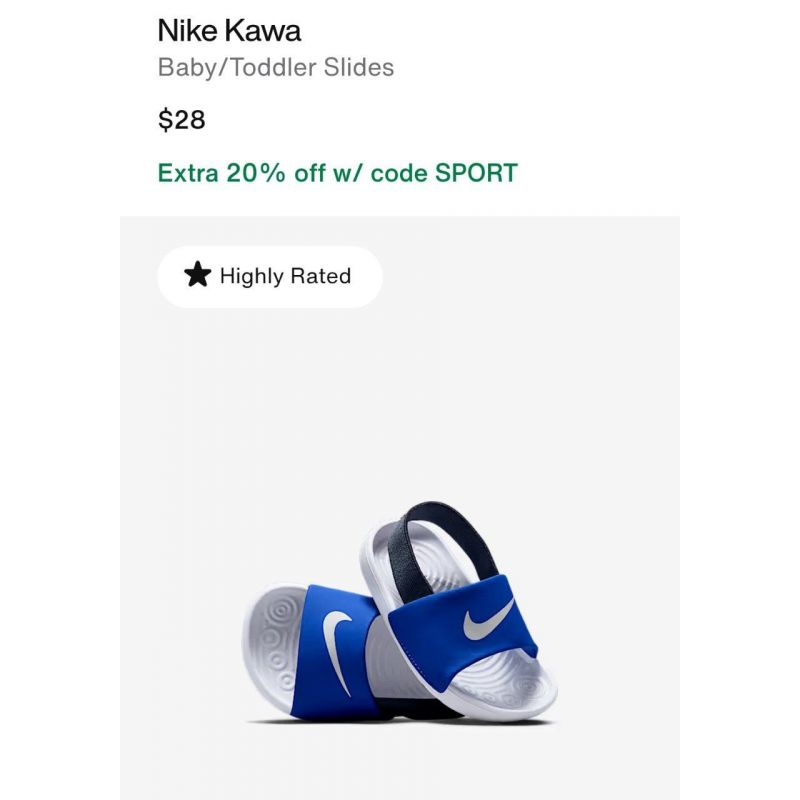This screenshot has height=800, width=800.
Task: Tap the SPORT promo code word
Action: (x=476, y=173)
